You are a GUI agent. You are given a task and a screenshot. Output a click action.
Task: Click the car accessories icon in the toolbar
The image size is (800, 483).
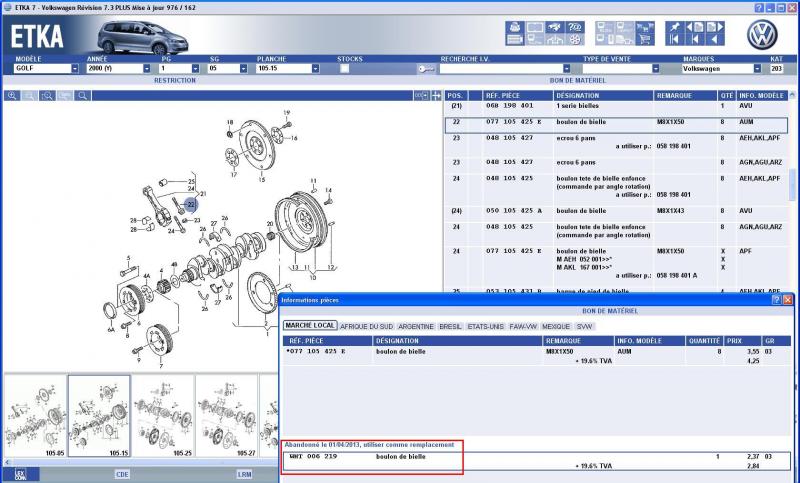556,27
